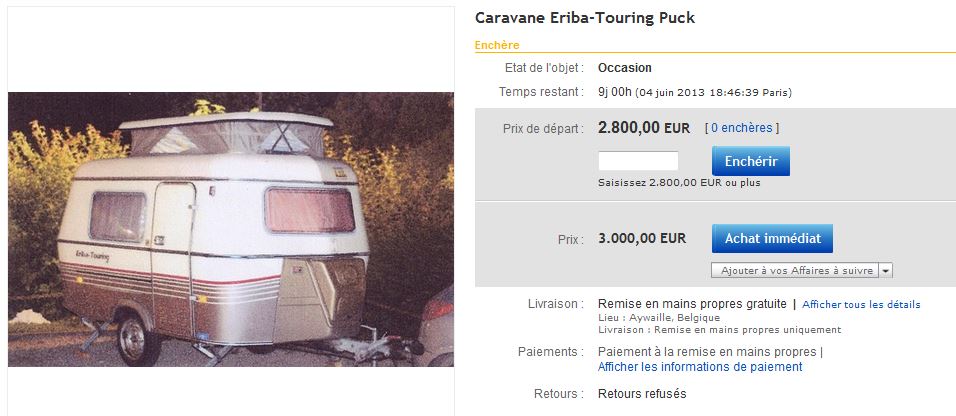Focus the bid amount input field
Image resolution: width=956 pixels, height=416 pixels.
click(638, 161)
